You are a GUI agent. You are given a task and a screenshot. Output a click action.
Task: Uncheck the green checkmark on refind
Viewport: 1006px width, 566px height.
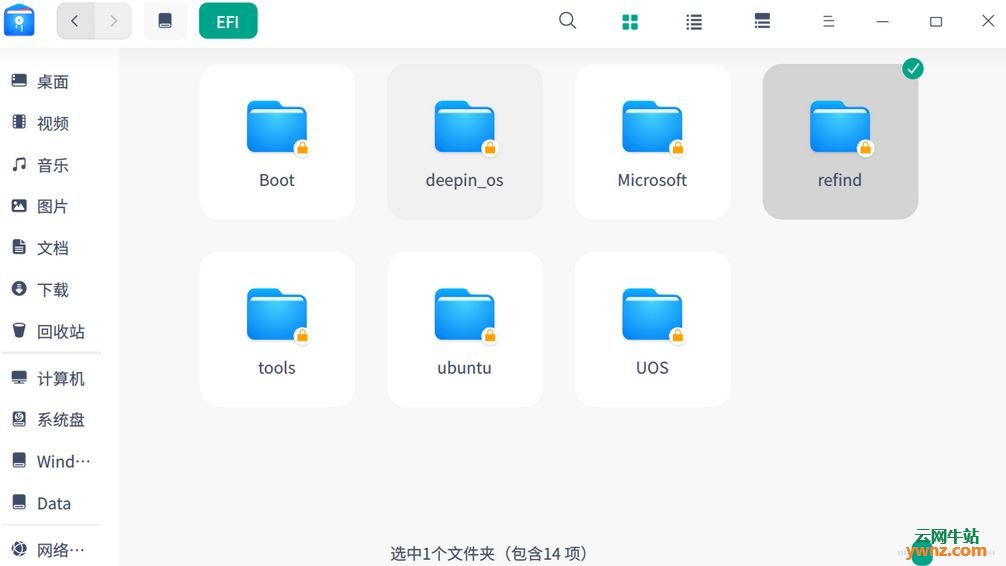tap(912, 69)
